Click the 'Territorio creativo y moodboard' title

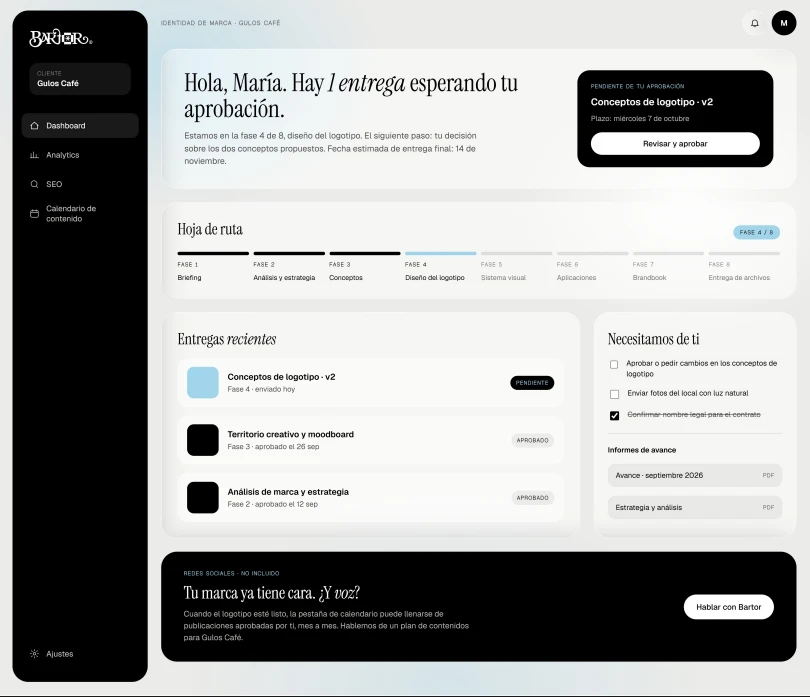290,434
